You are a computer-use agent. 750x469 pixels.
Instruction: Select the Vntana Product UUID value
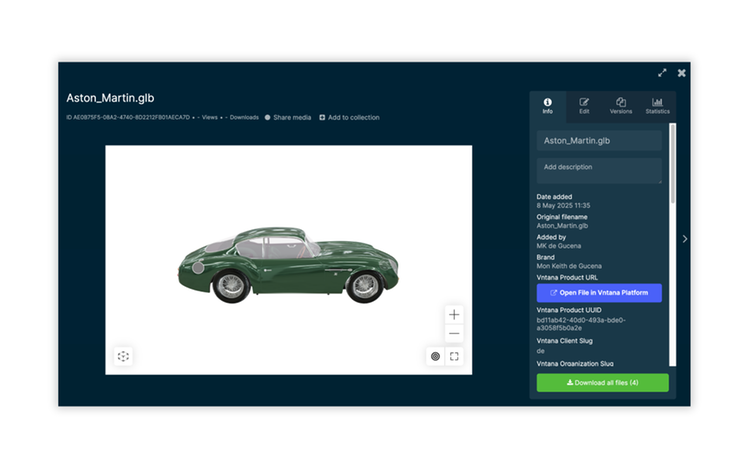[x=581, y=324]
